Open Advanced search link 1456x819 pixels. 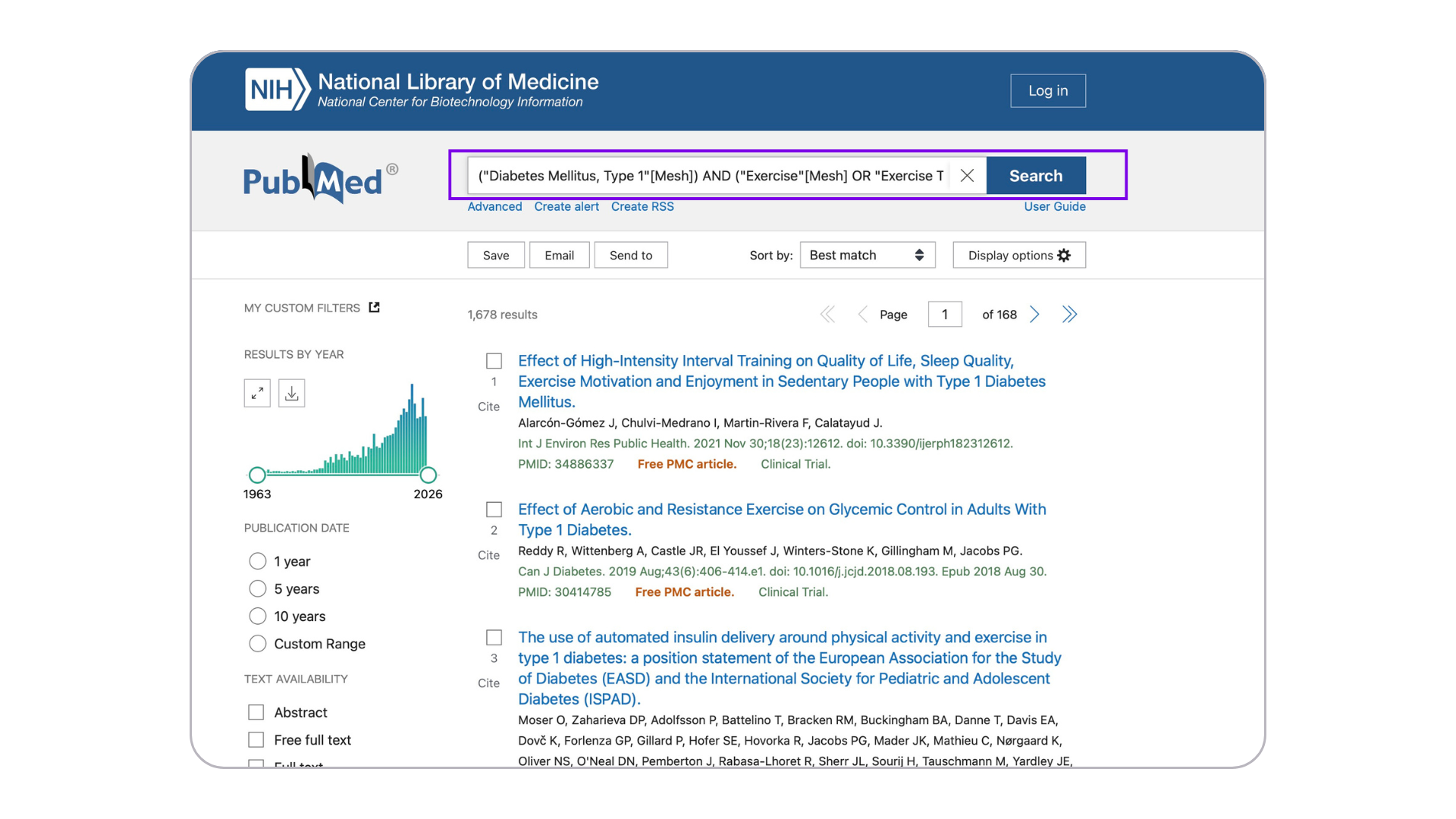tap(494, 206)
